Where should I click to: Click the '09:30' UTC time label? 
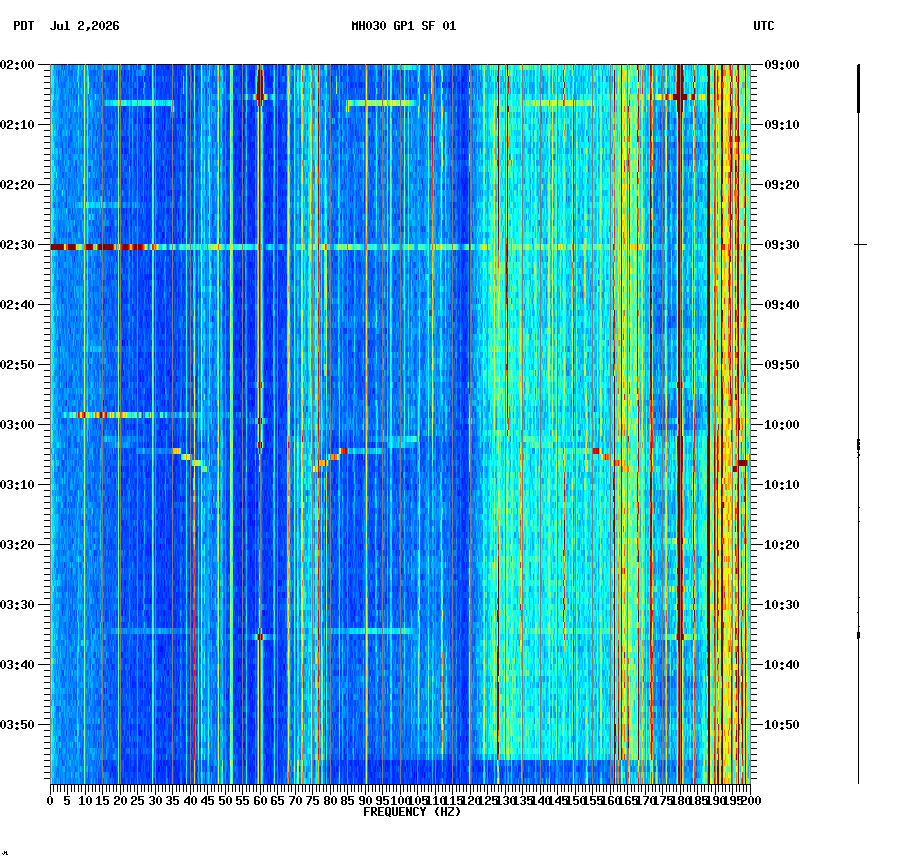pos(782,244)
